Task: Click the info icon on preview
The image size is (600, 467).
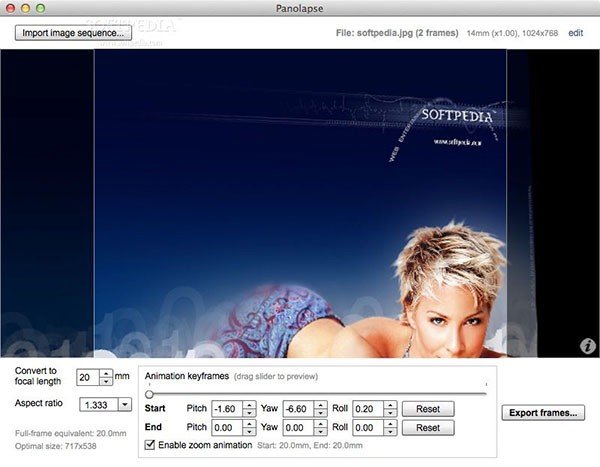Action: tap(588, 346)
